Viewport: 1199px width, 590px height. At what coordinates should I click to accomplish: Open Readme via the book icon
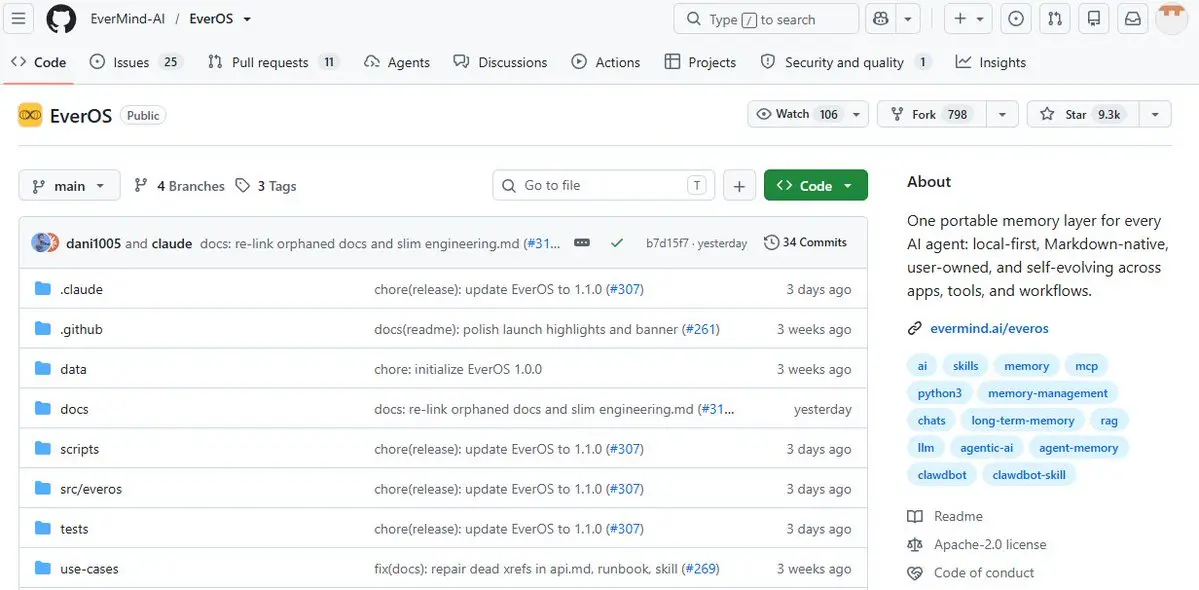[915, 517]
